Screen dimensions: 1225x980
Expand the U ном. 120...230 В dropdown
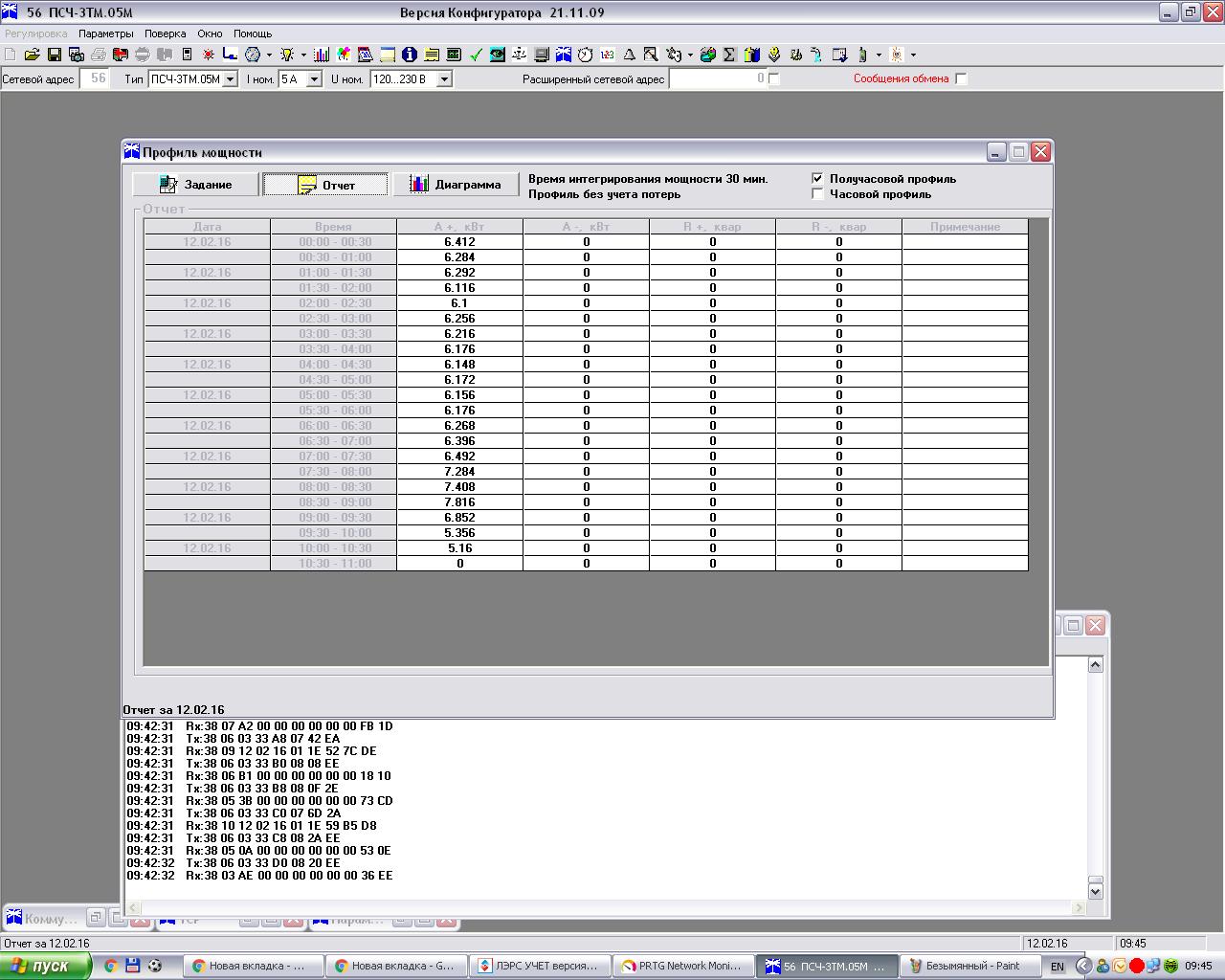click(444, 79)
